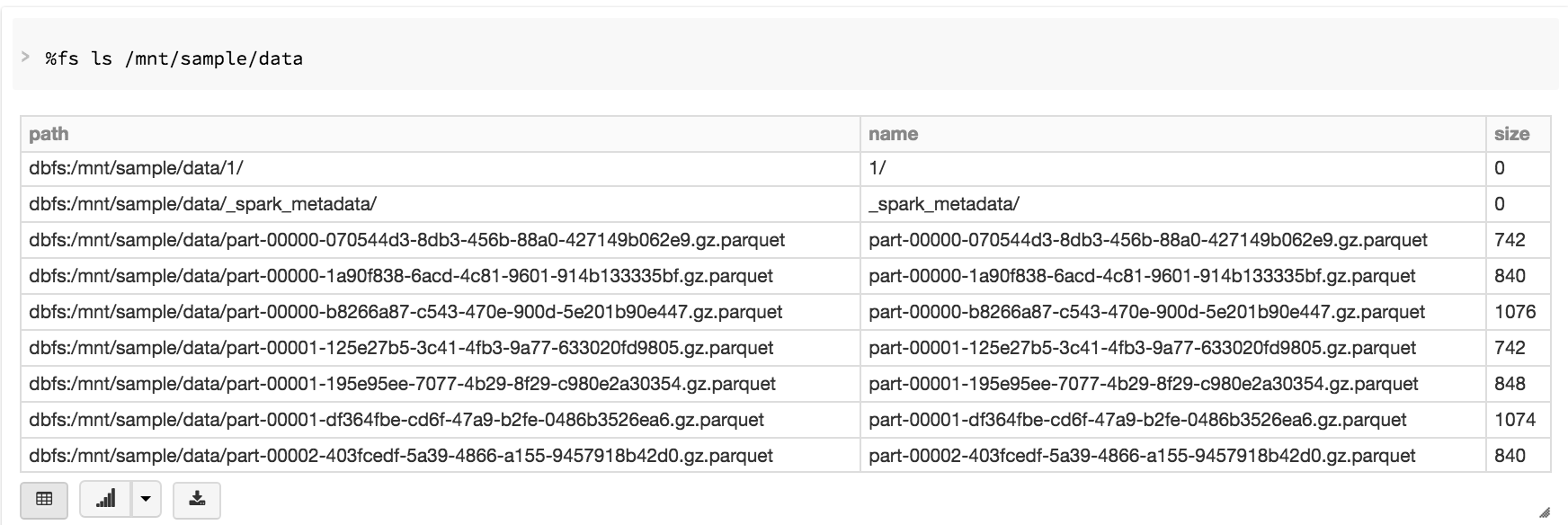Download the results with the download icon

tap(197, 499)
